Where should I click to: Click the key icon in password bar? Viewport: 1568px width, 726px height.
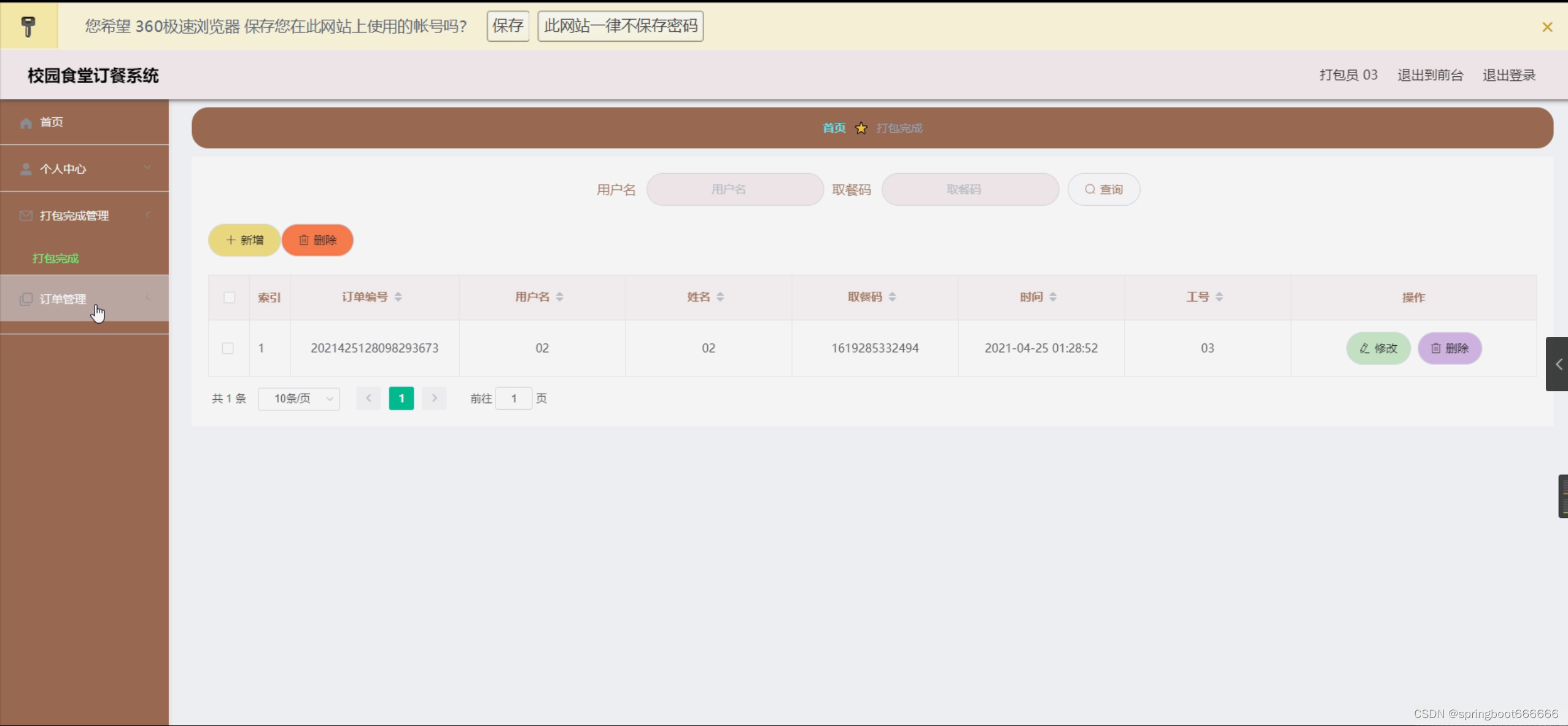(x=28, y=26)
